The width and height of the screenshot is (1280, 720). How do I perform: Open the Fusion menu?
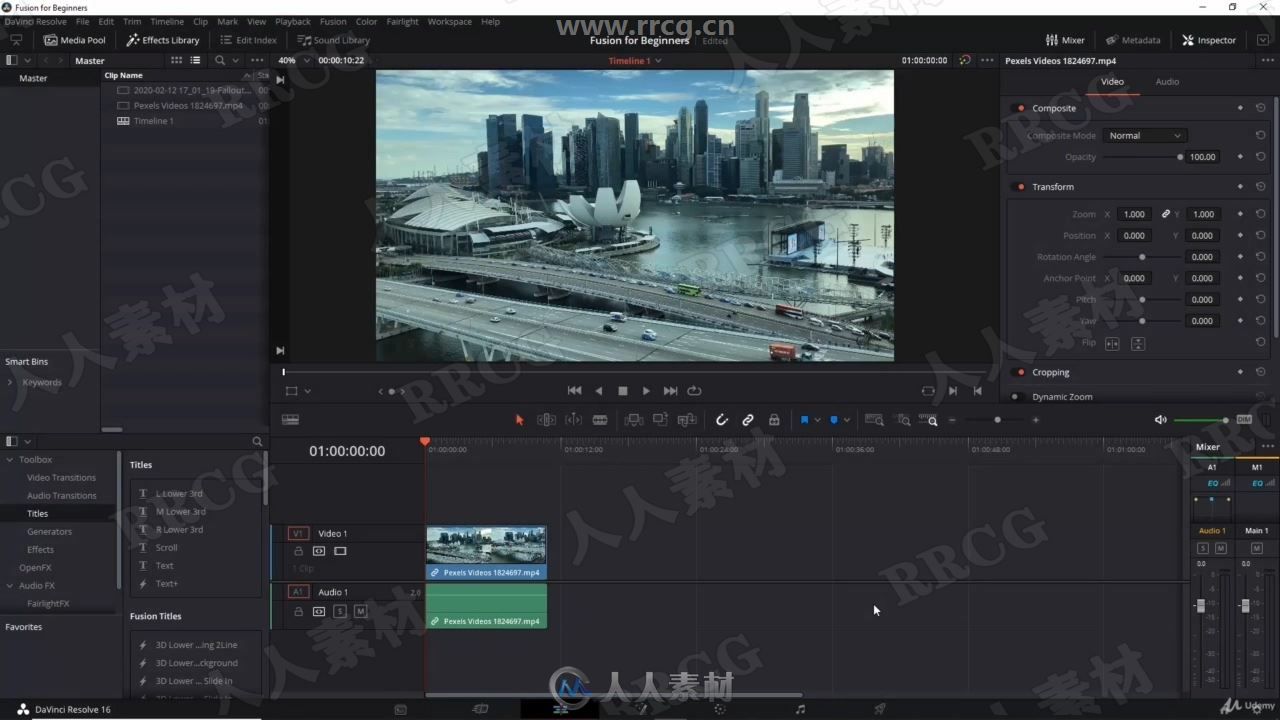pyautogui.click(x=333, y=21)
